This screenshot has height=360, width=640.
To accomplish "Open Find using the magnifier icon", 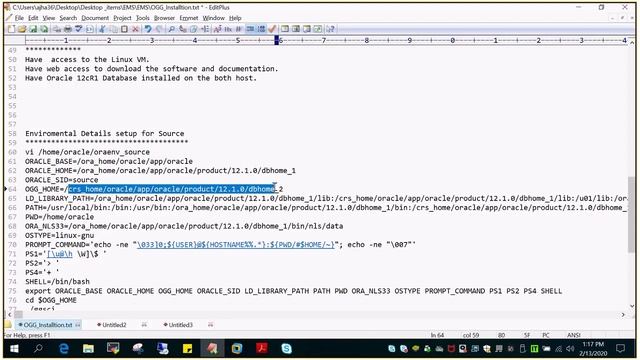I will (171, 29).
